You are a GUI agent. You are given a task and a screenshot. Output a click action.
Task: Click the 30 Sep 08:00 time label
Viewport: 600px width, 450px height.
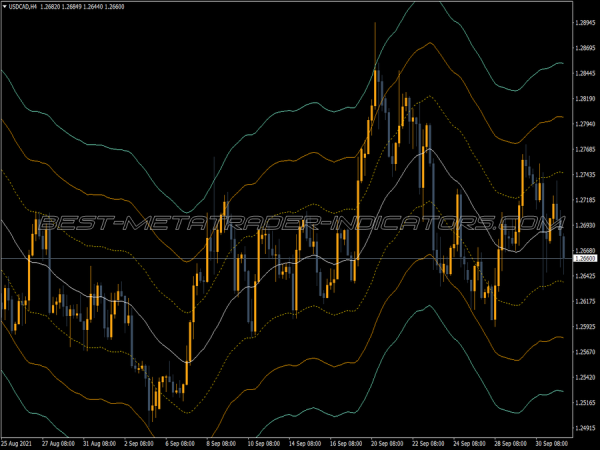[x=553, y=443]
